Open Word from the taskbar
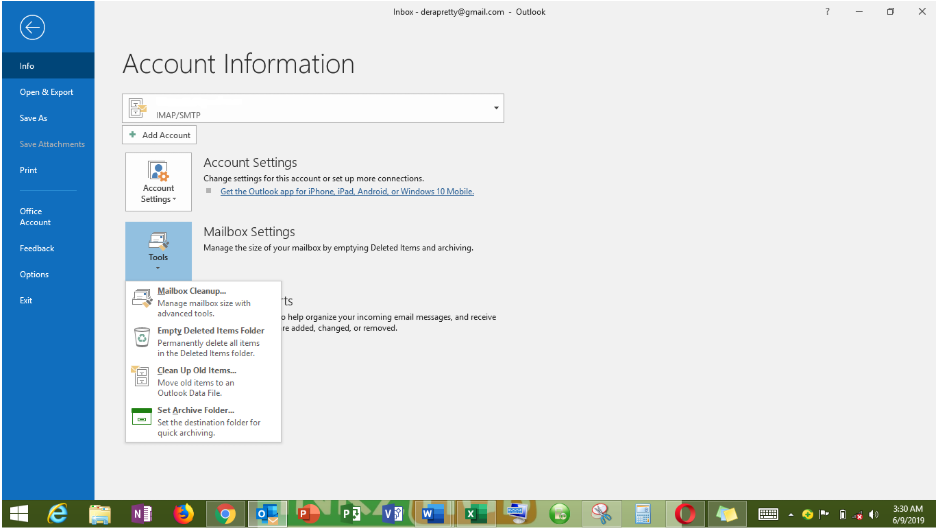This screenshot has width=936, height=528. pyautogui.click(x=433, y=514)
